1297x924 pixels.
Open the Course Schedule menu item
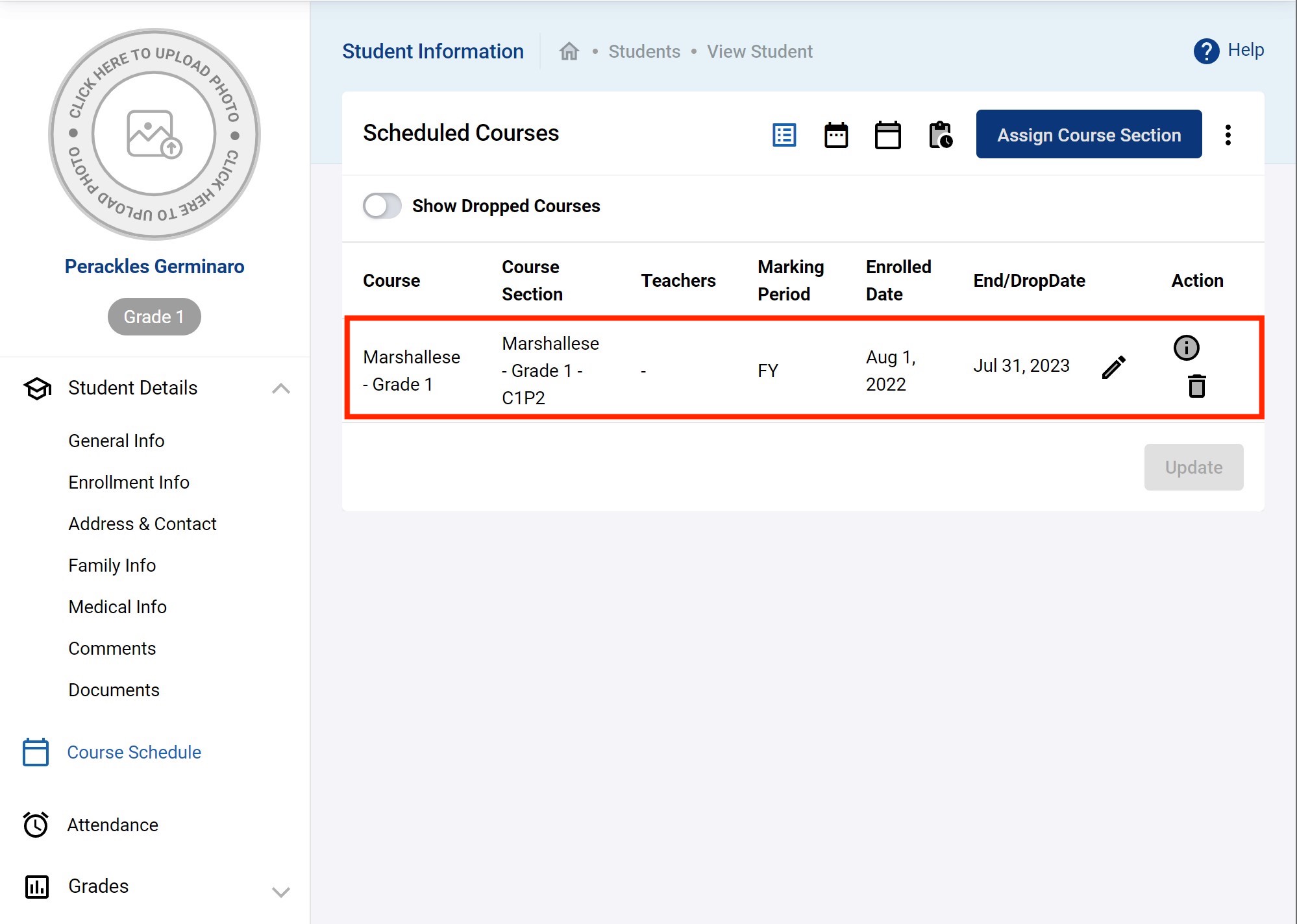(134, 752)
